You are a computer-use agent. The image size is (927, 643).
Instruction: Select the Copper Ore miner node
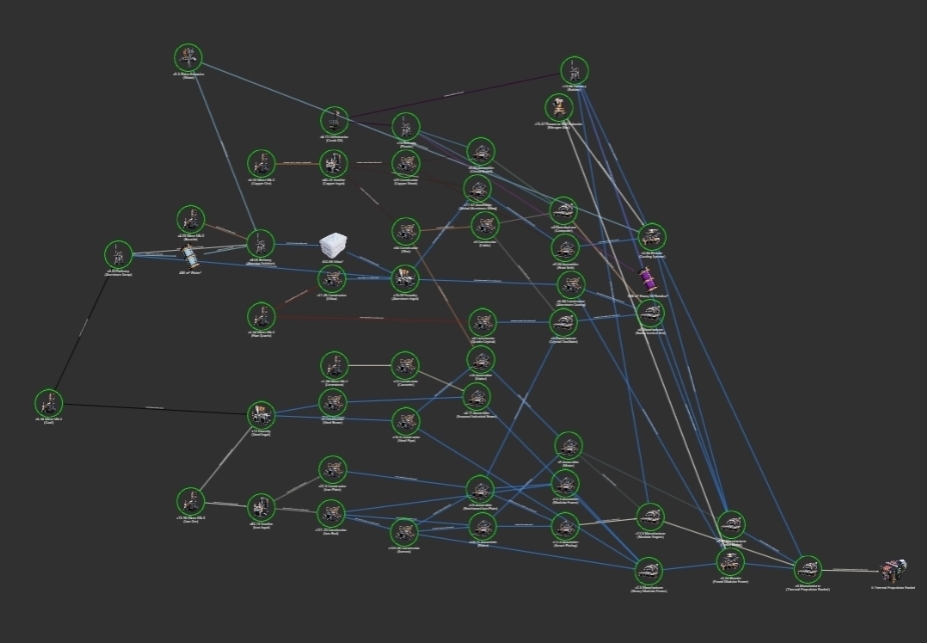[261, 163]
